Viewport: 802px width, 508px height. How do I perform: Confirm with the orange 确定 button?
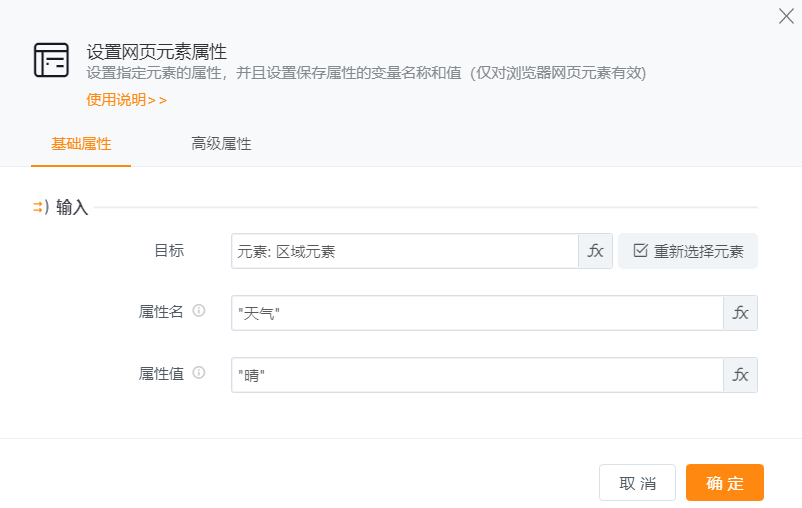[725, 483]
